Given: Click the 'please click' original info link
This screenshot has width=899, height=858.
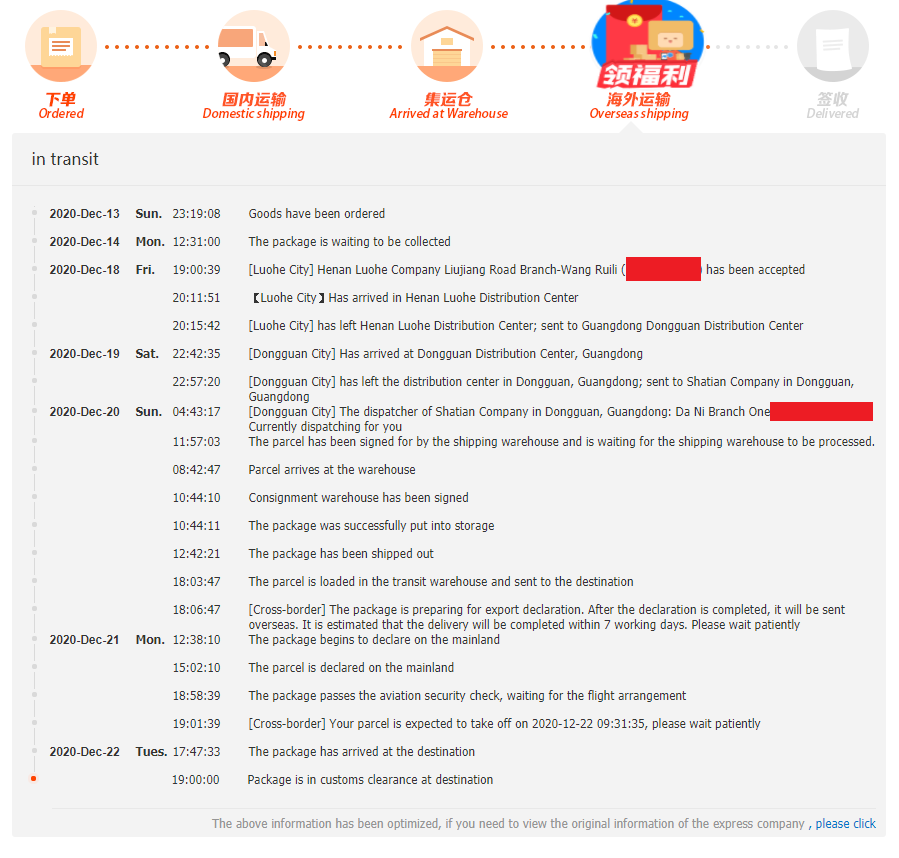Looking at the screenshot, I should [x=845, y=824].
